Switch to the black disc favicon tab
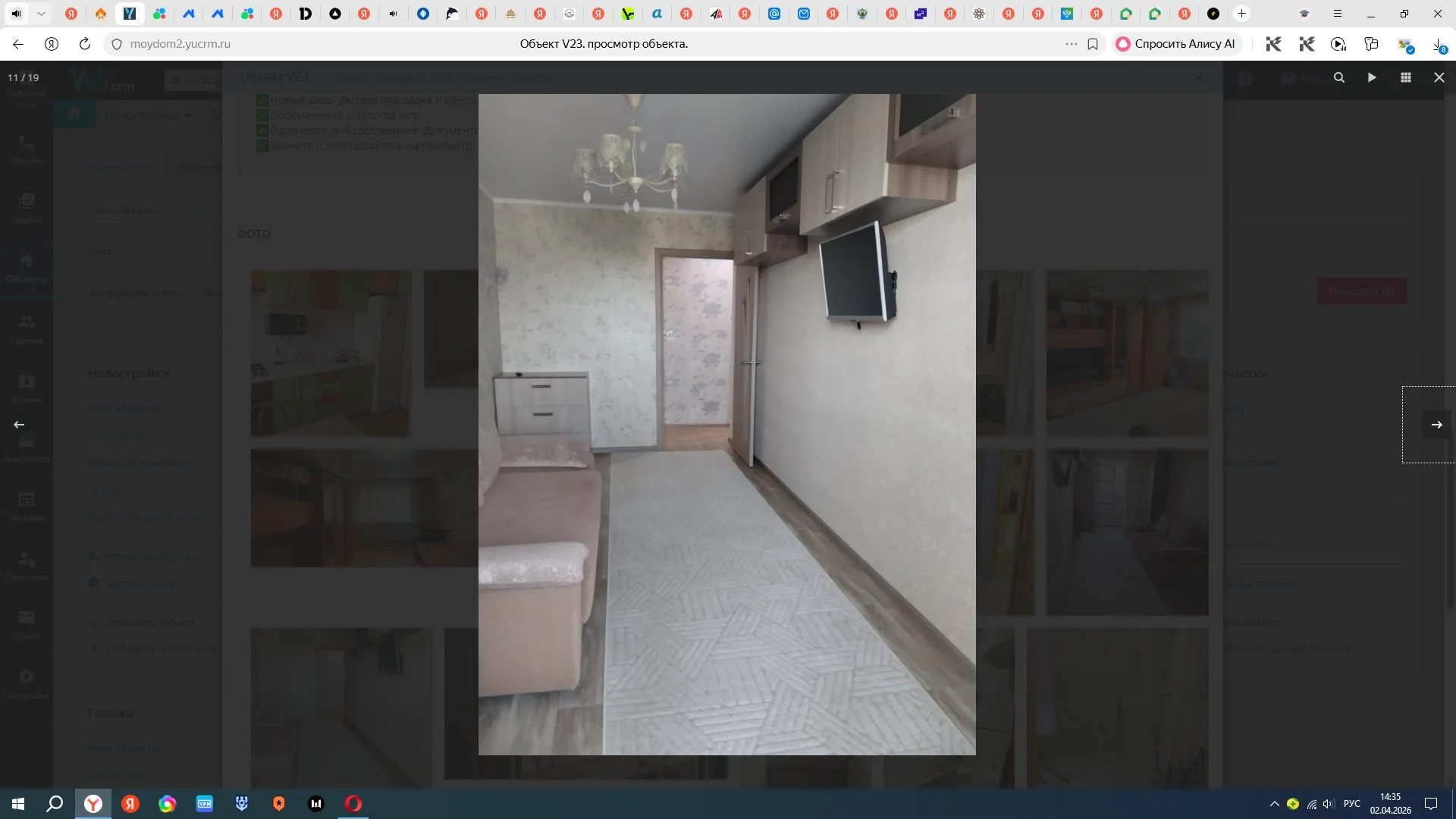 (1213, 14)
